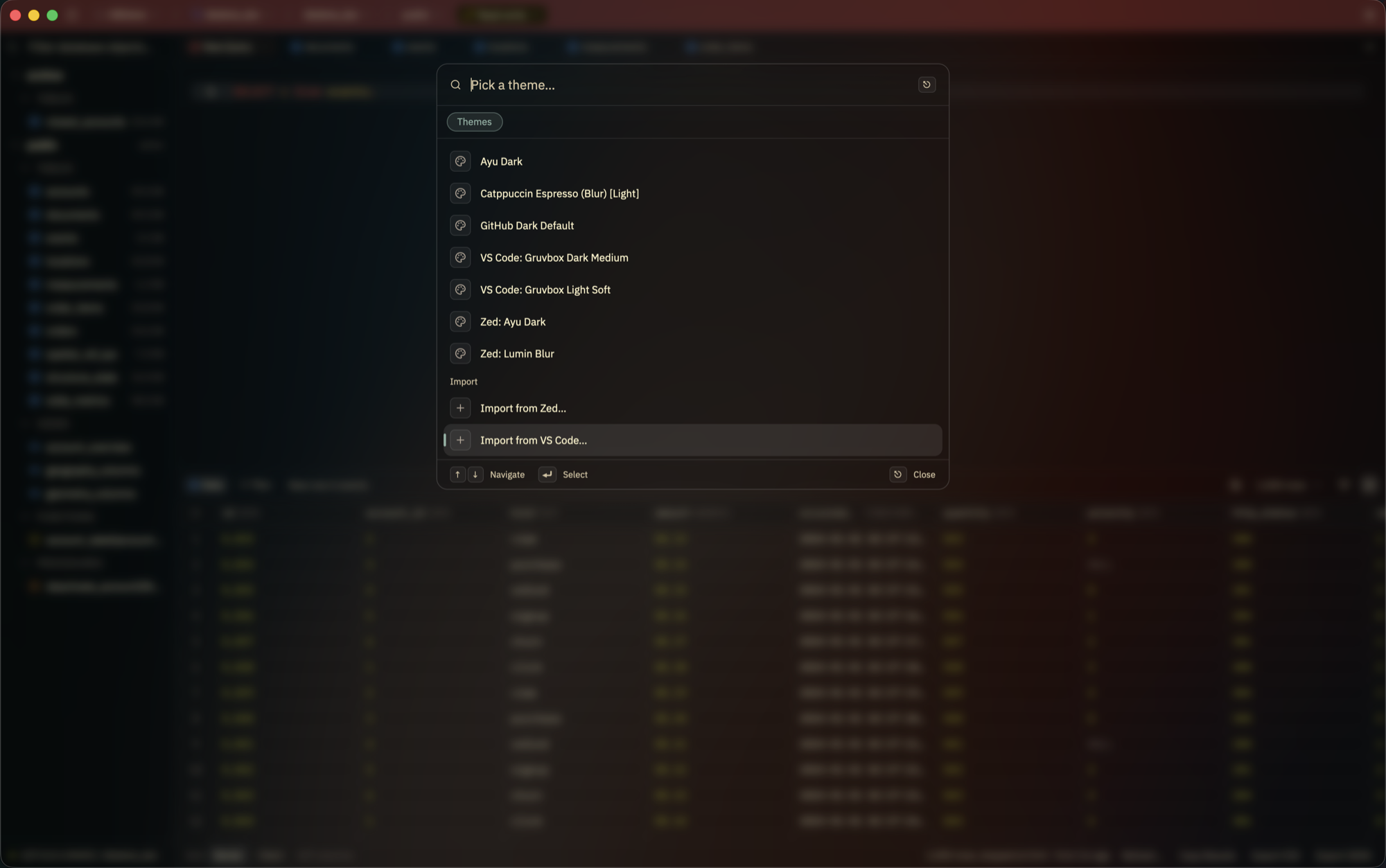Click the Navigate label in footer
This screenshot has width=1386, height=868.
[507, 475]
